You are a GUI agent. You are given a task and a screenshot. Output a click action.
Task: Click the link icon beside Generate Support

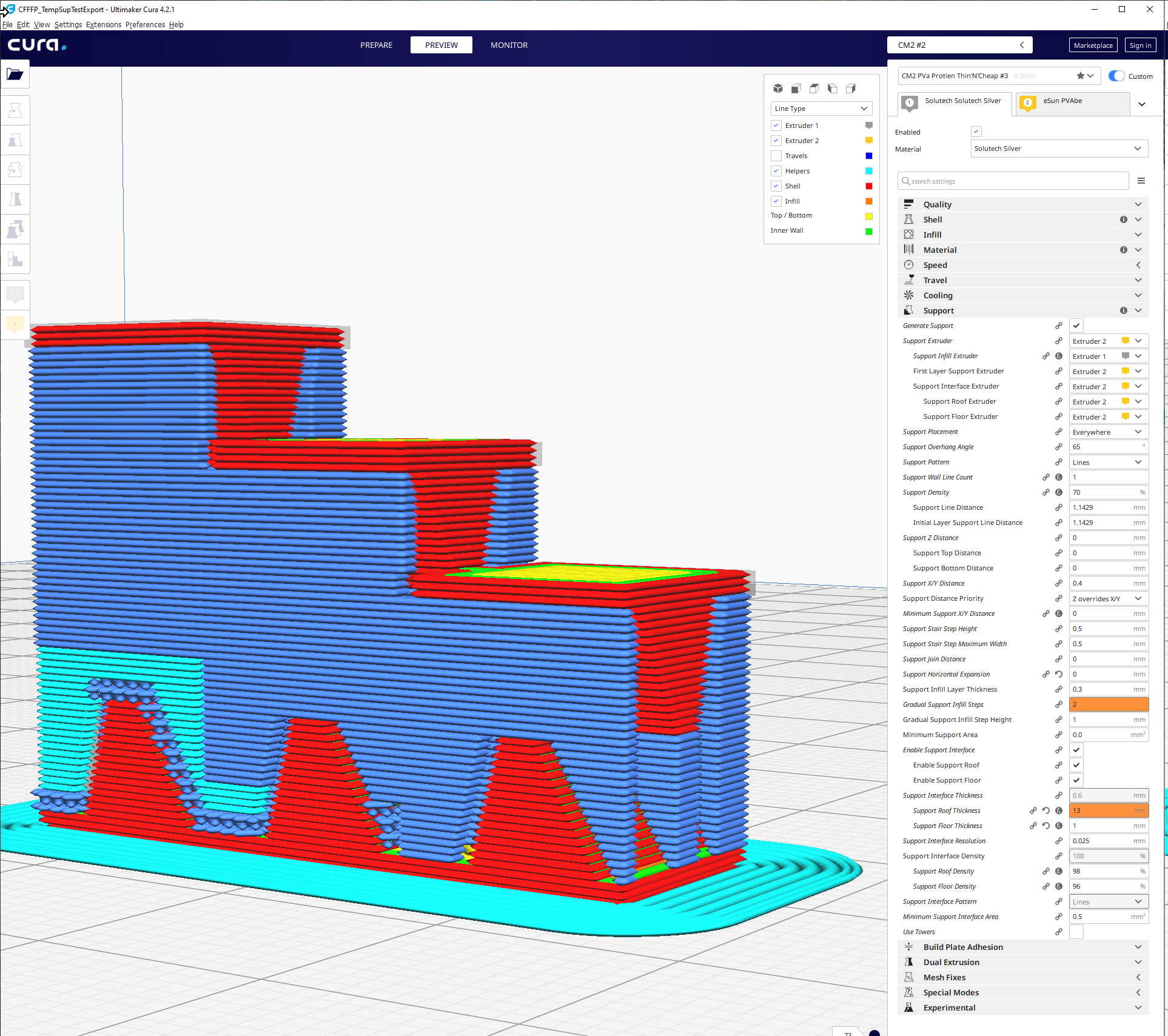click(1059, 326)
